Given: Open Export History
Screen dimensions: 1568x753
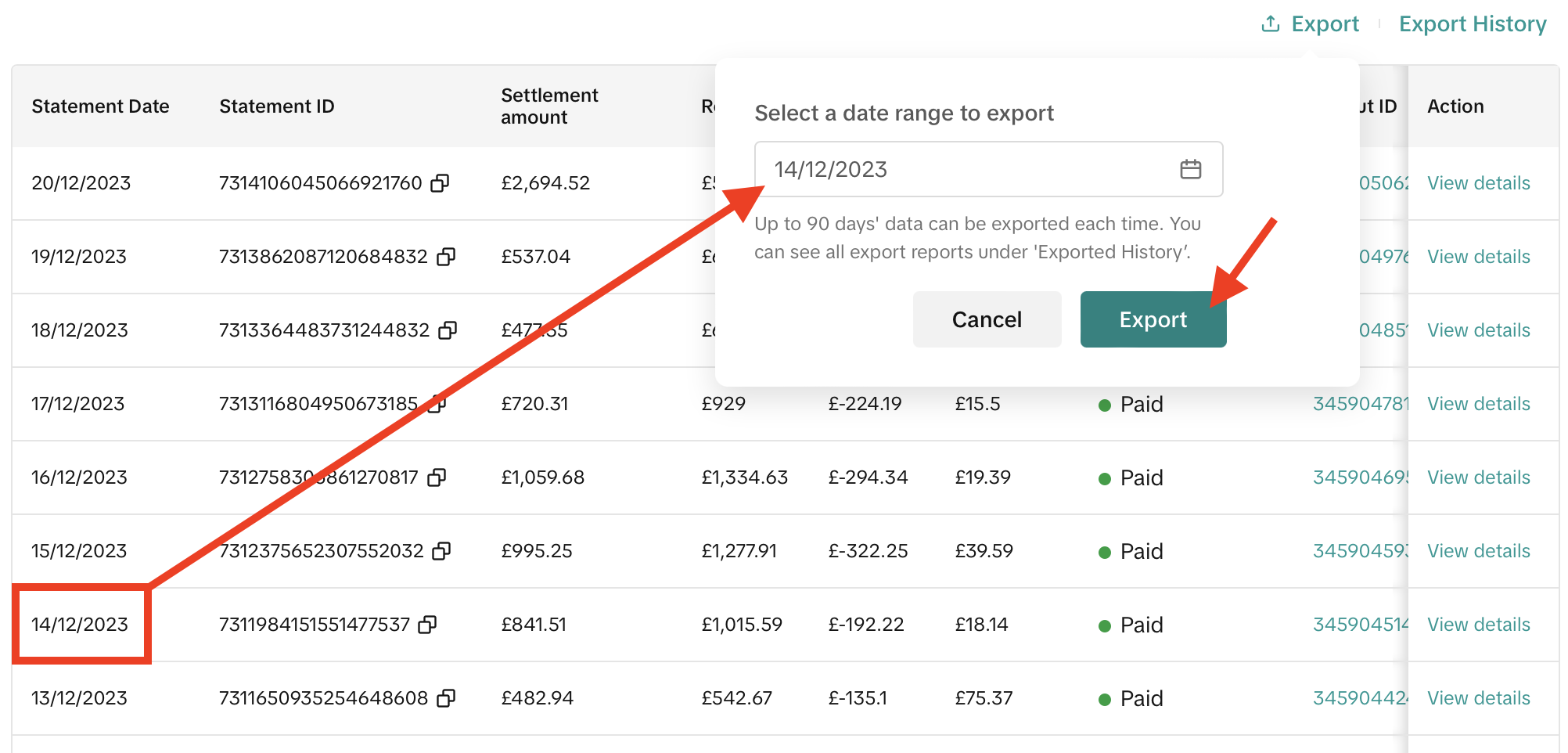Looking at the screenshot, I should click(1472, 23).
